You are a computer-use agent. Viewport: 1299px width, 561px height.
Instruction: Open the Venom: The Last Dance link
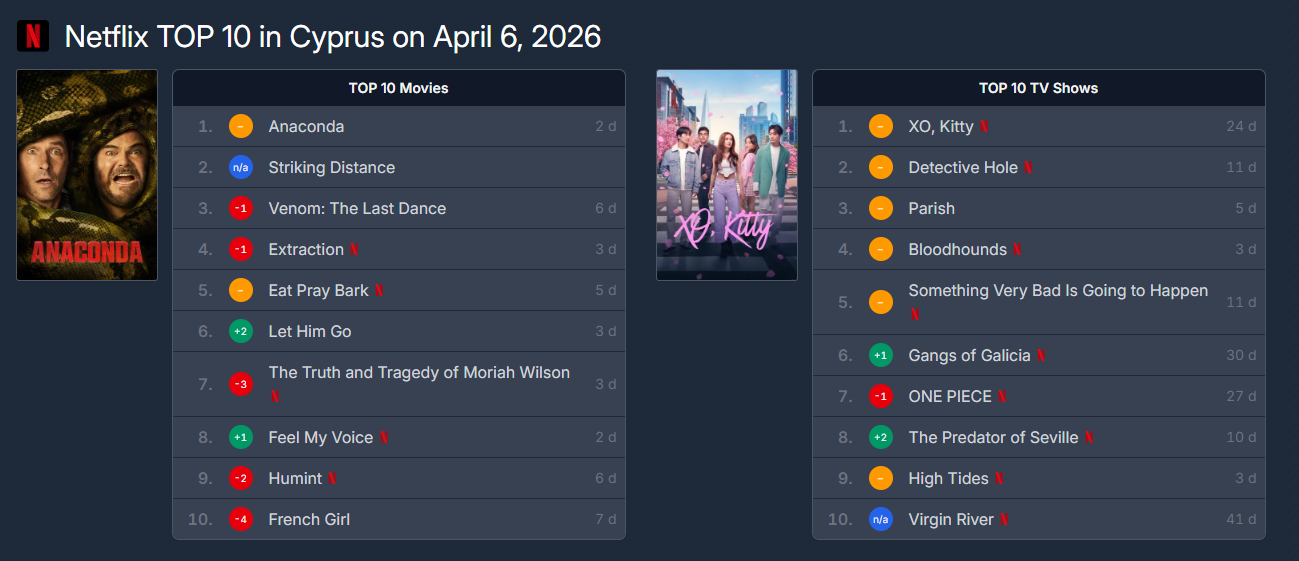click(x=357, y=208)
